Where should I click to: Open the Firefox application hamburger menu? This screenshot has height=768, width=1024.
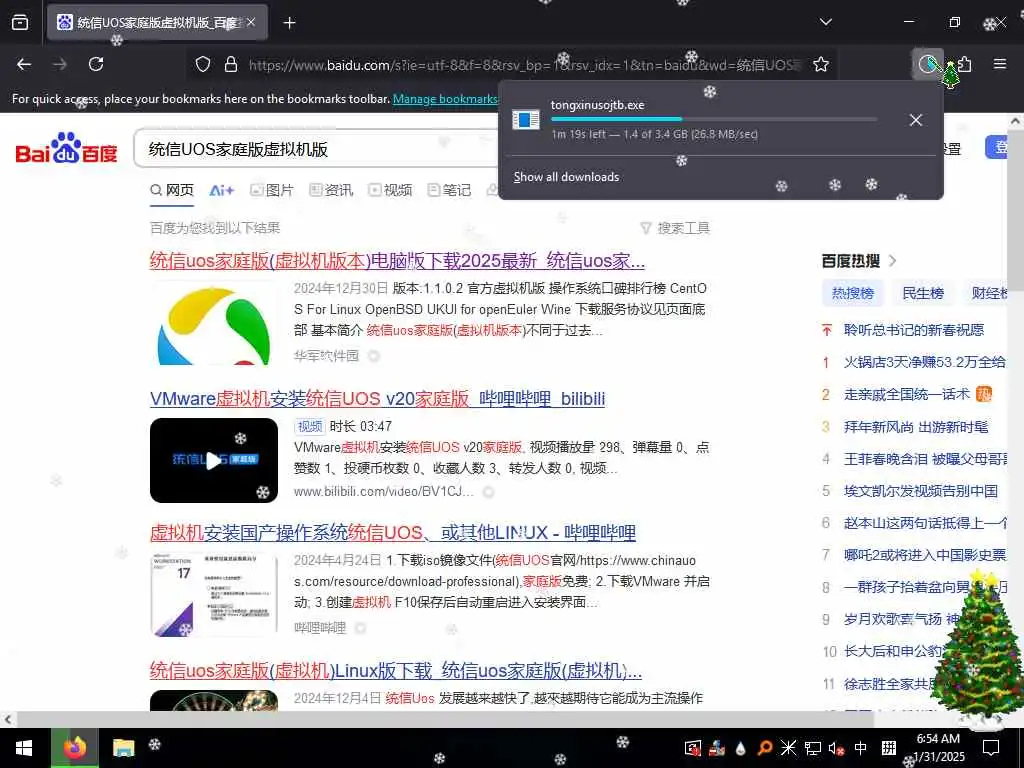pyautogui.click(x=1000, y=64)
